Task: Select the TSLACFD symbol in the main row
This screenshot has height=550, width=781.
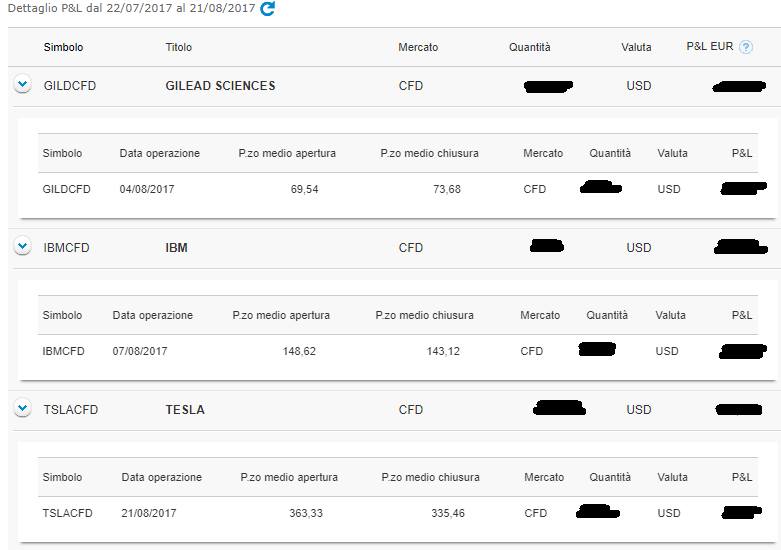Action: tap(71, 410)
